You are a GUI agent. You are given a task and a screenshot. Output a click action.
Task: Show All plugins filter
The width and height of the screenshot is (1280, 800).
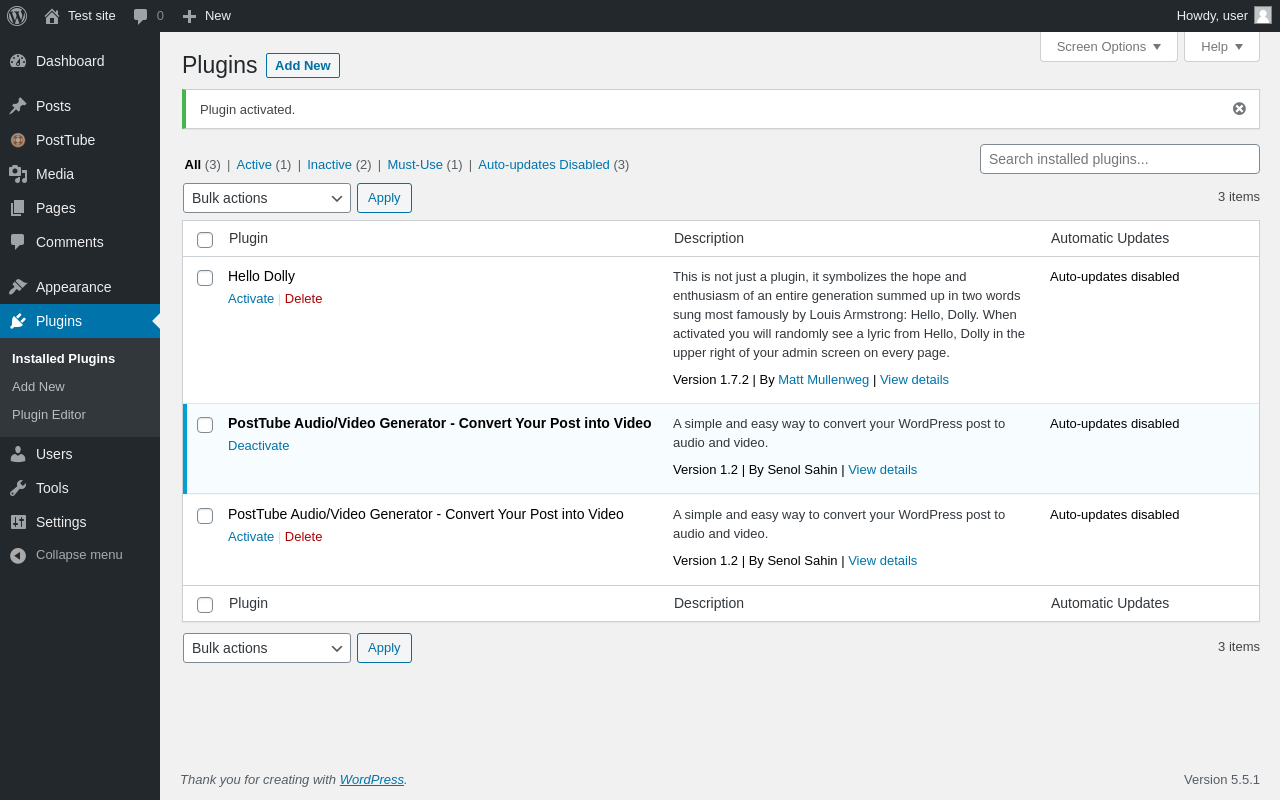[193, 165]
